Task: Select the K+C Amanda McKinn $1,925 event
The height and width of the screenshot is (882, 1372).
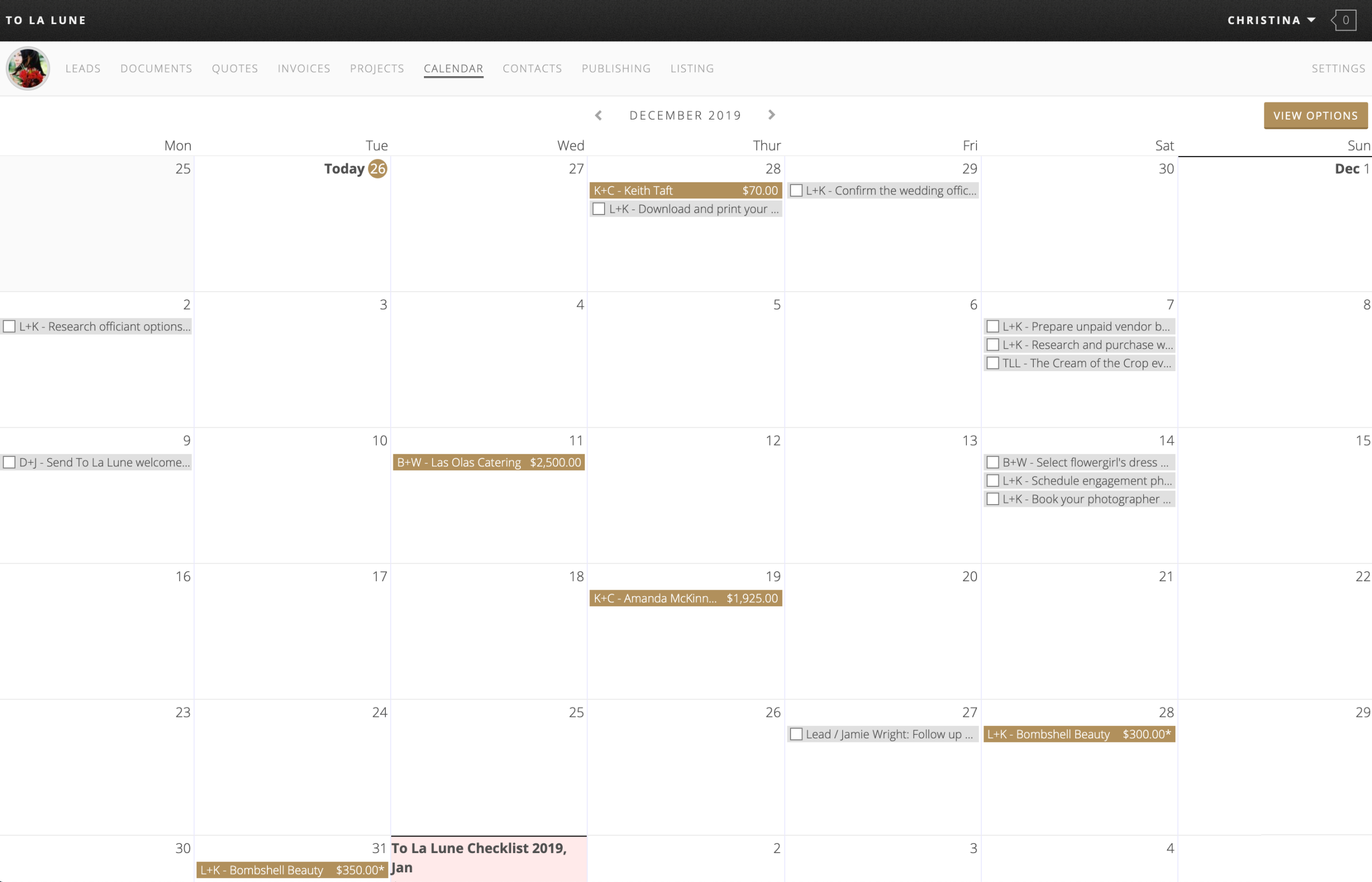Action: [685, 598]
